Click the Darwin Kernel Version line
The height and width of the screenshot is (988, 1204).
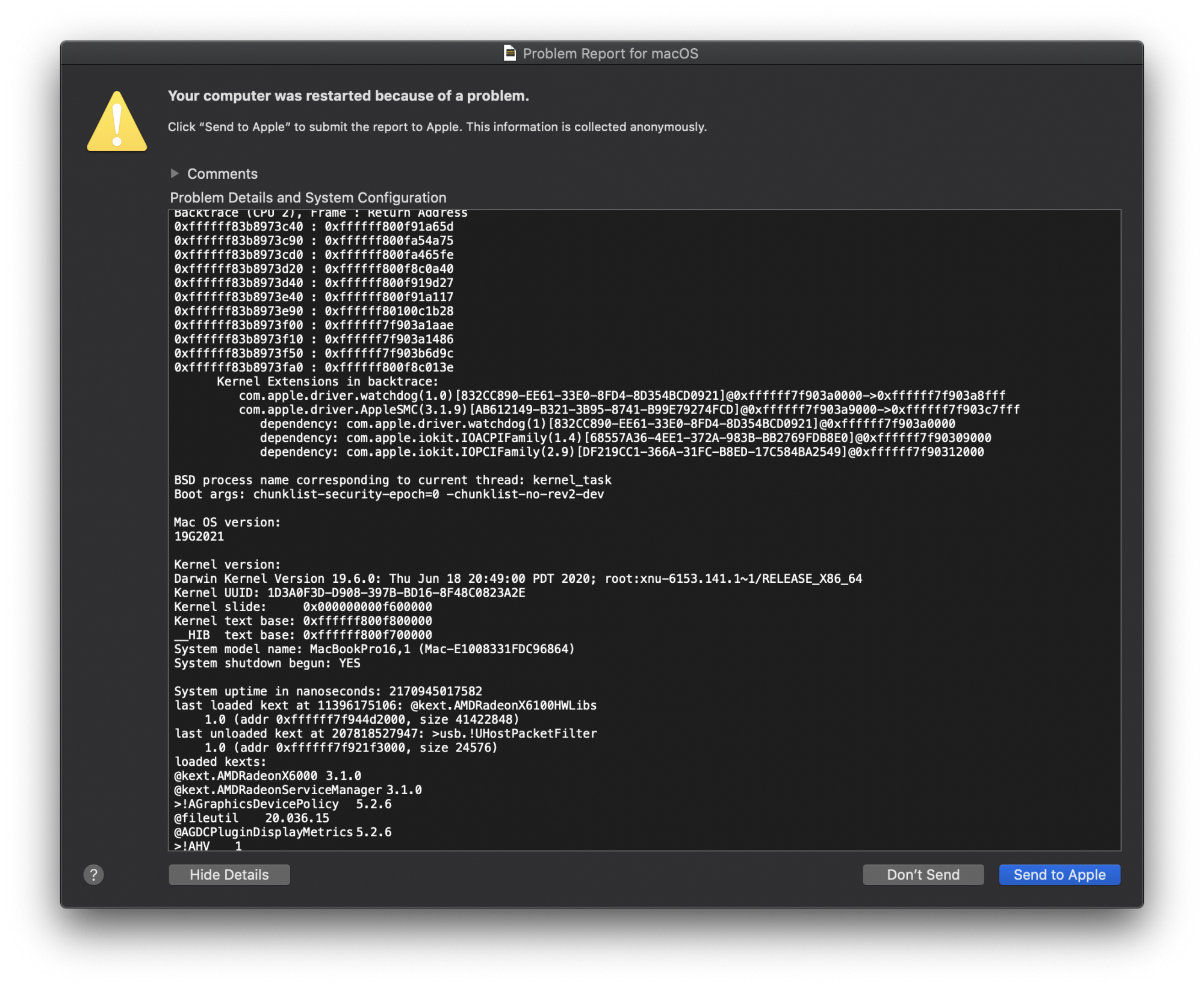pos(518,579)
